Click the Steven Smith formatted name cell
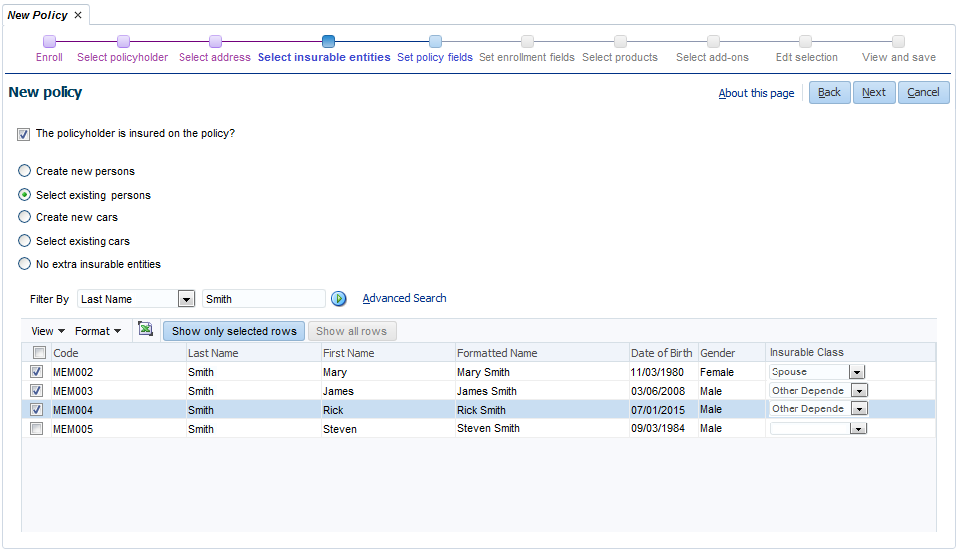Viewport: 959px width, 552px height. coord(488,429)
